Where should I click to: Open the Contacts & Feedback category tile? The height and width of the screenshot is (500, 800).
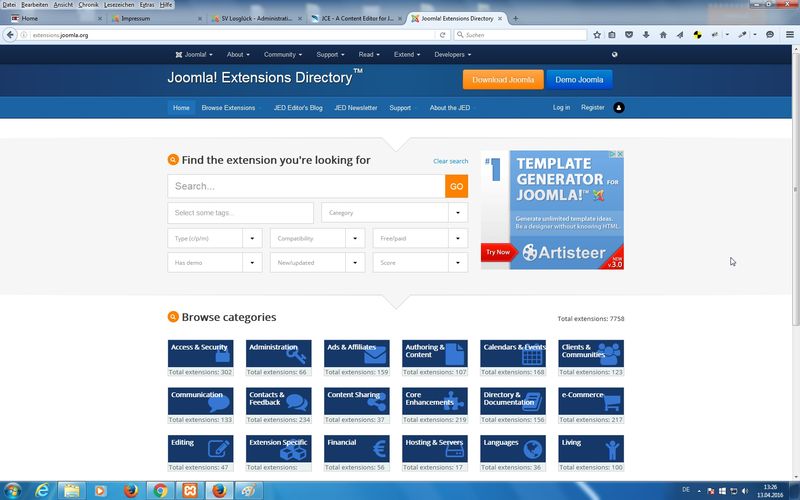(x=279, y=401)
